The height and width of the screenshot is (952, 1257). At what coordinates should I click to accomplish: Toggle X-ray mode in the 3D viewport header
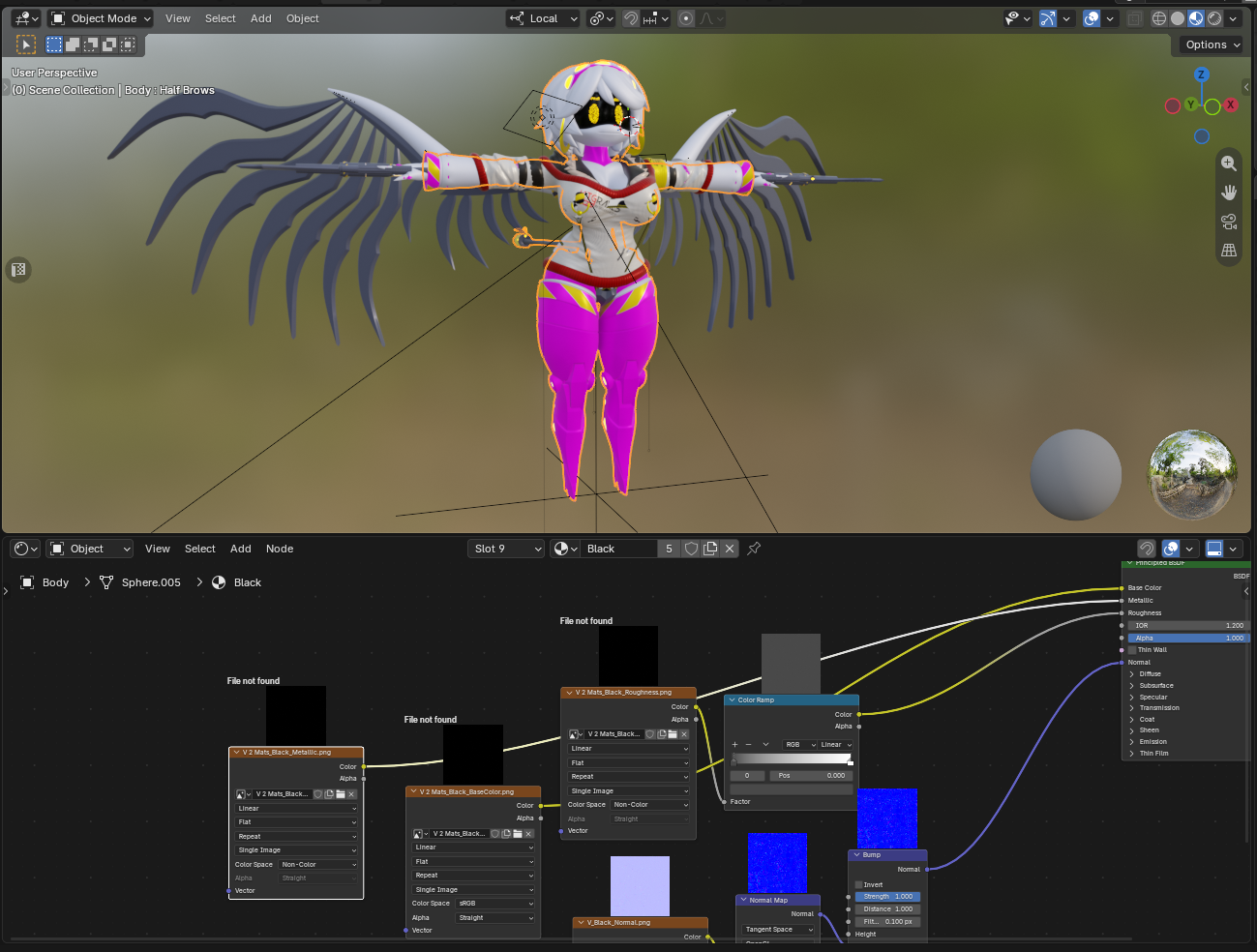point(1134,18)
